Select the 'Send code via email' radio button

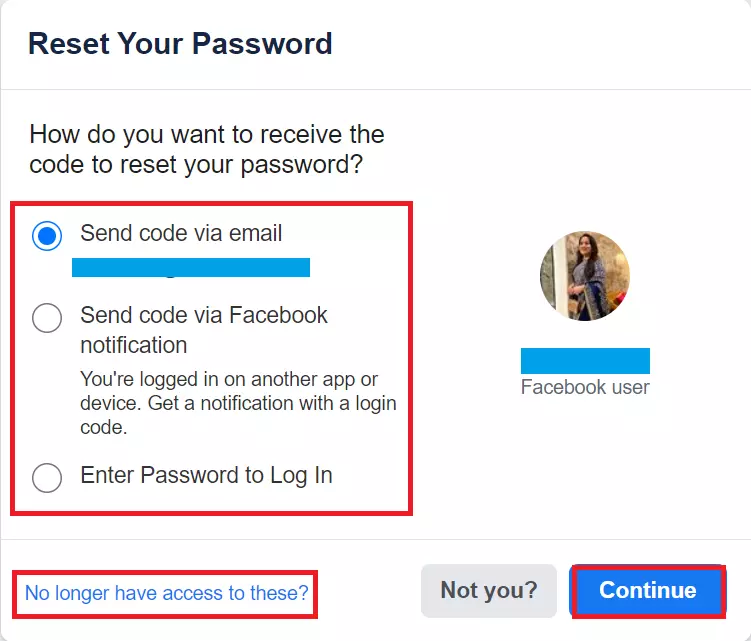tap(47, 237)
